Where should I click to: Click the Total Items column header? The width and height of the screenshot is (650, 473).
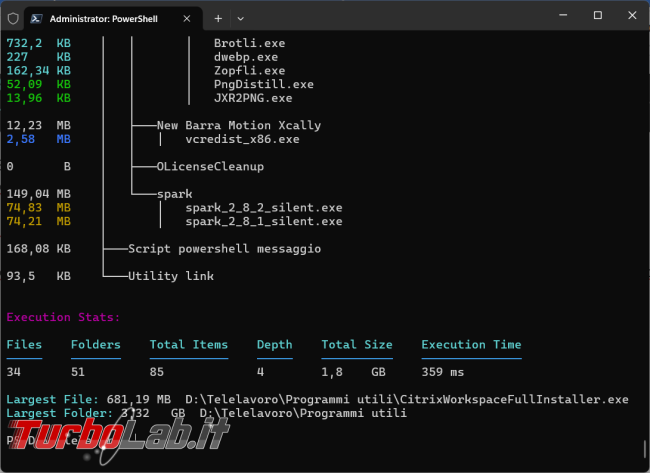click(189, 344)
